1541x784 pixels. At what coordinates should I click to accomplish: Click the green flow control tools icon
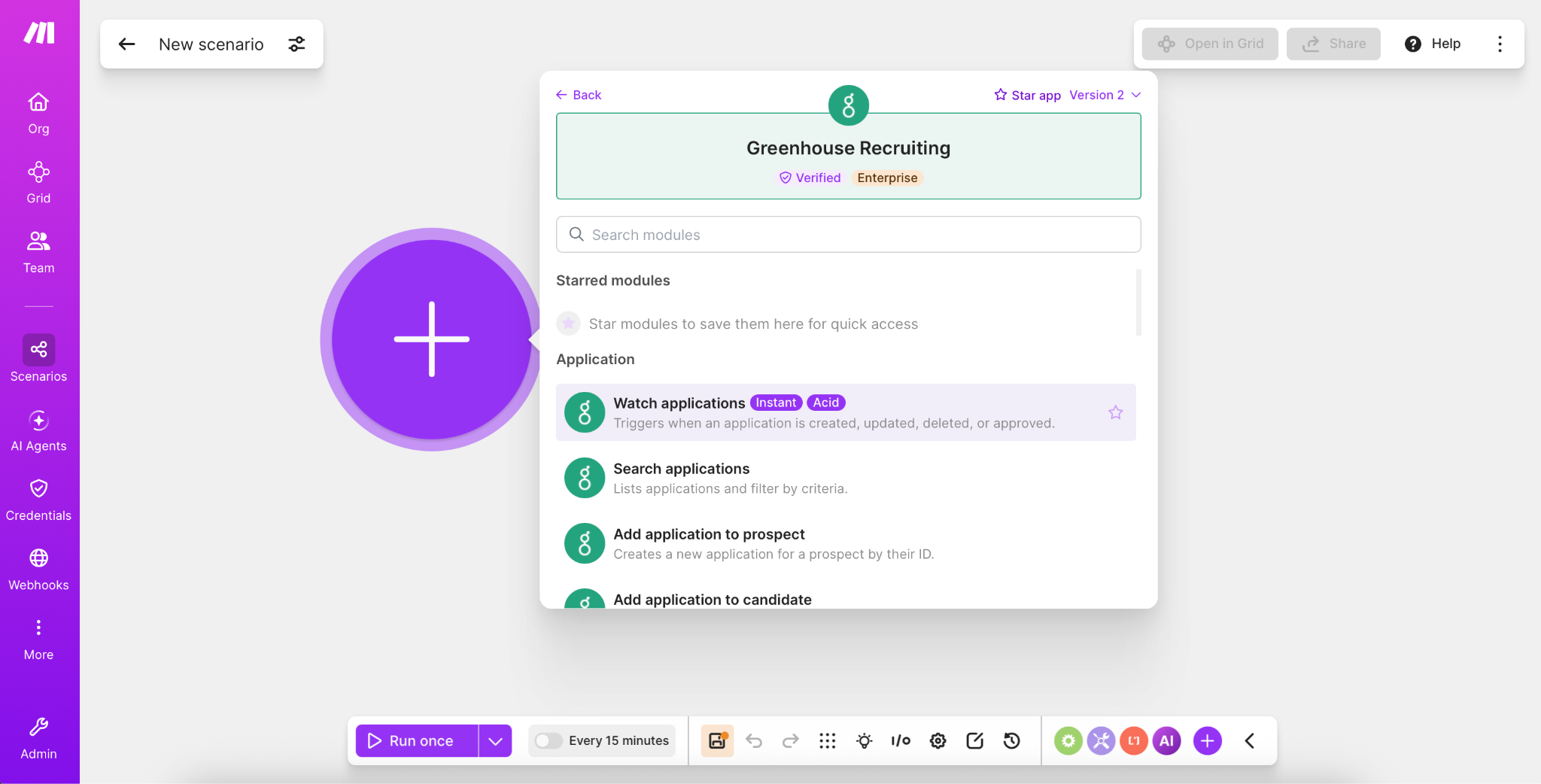pyautogui.click(x=1068, y=741)
